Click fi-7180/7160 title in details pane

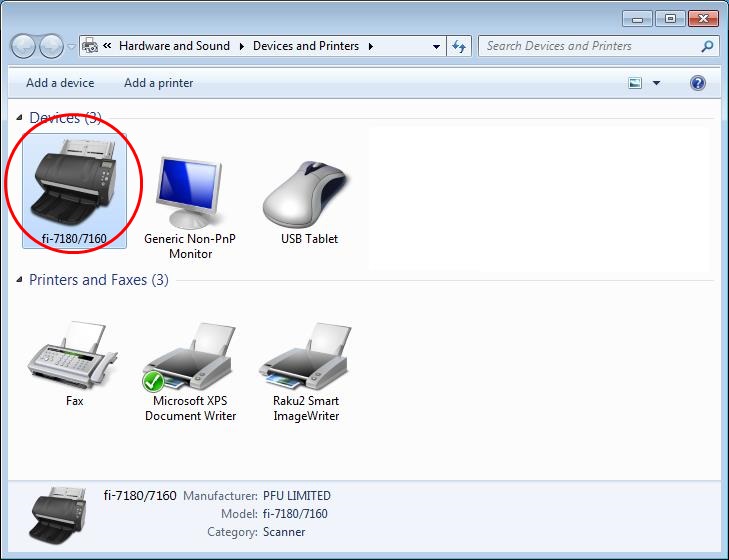point(140,496)
